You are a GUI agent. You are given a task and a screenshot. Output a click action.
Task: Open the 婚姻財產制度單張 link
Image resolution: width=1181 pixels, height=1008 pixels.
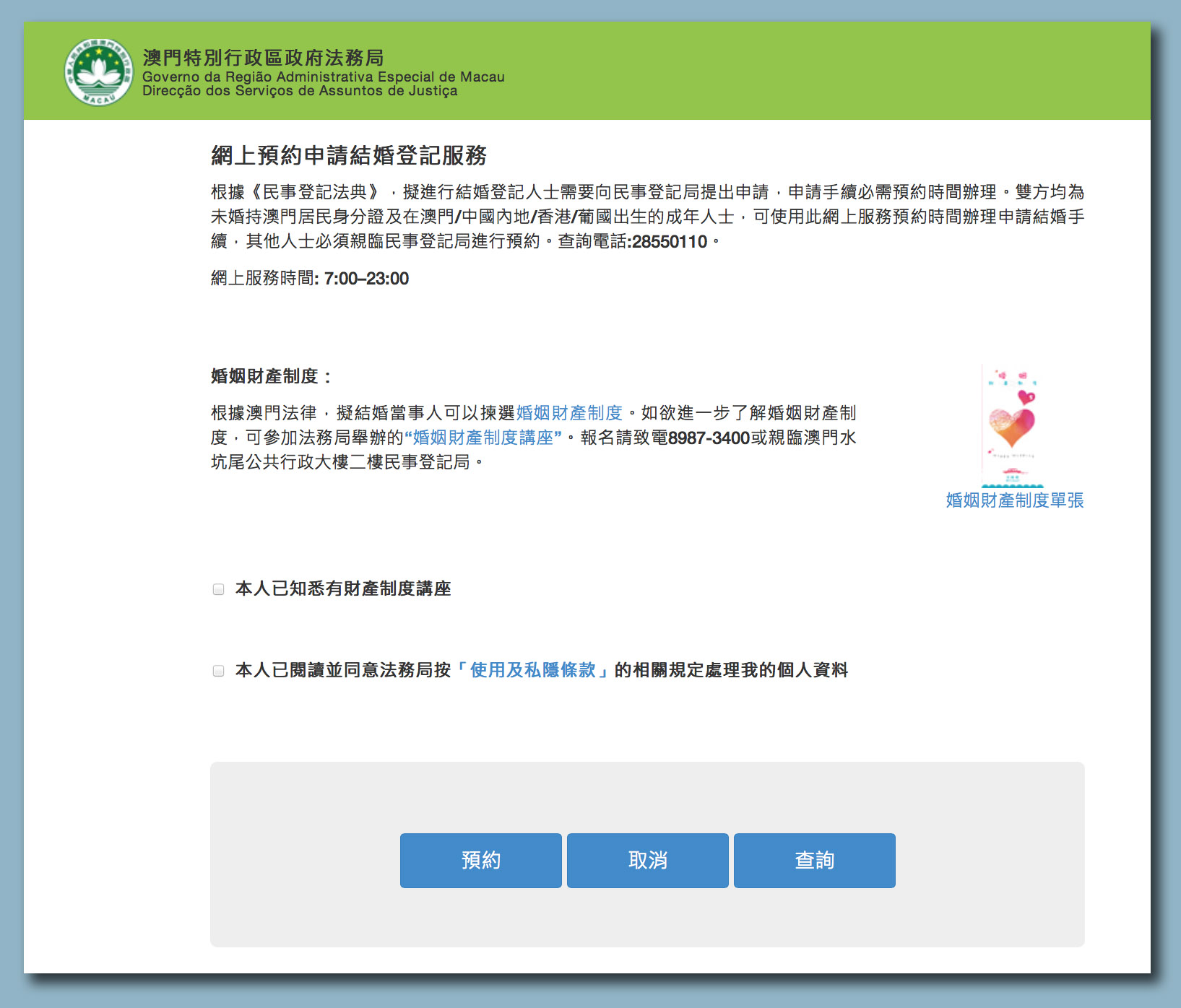[1014, 500]
